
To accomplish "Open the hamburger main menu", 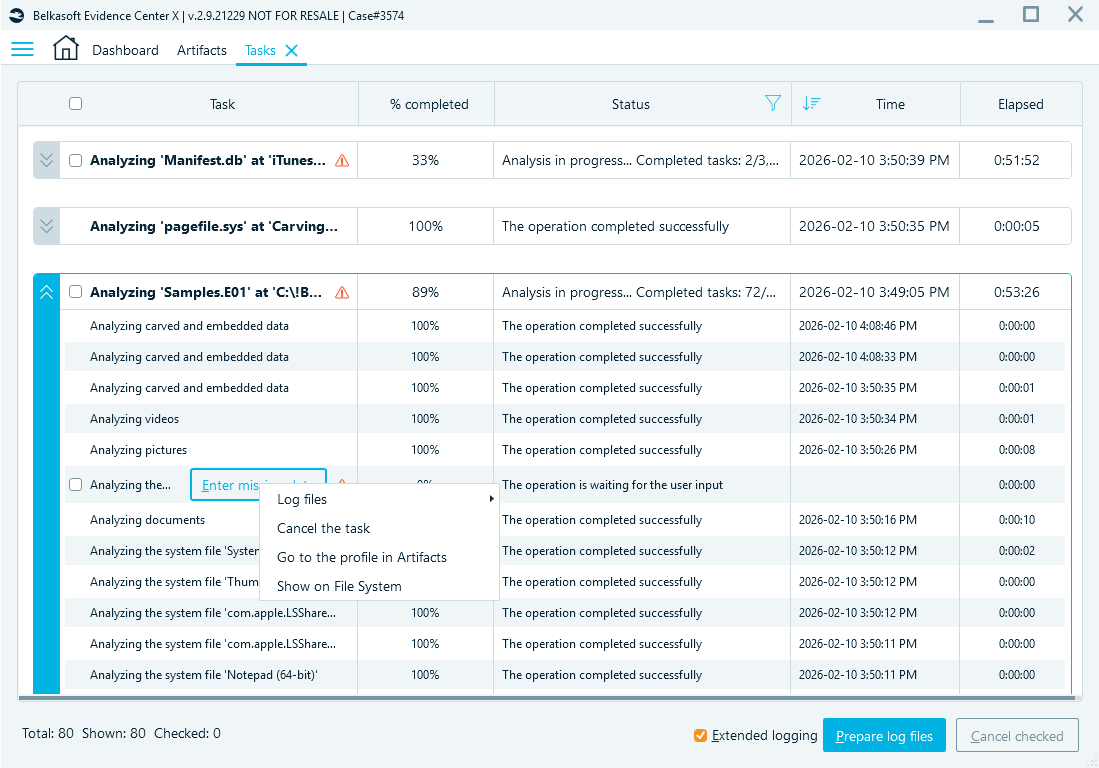I will tap(22, 48).
